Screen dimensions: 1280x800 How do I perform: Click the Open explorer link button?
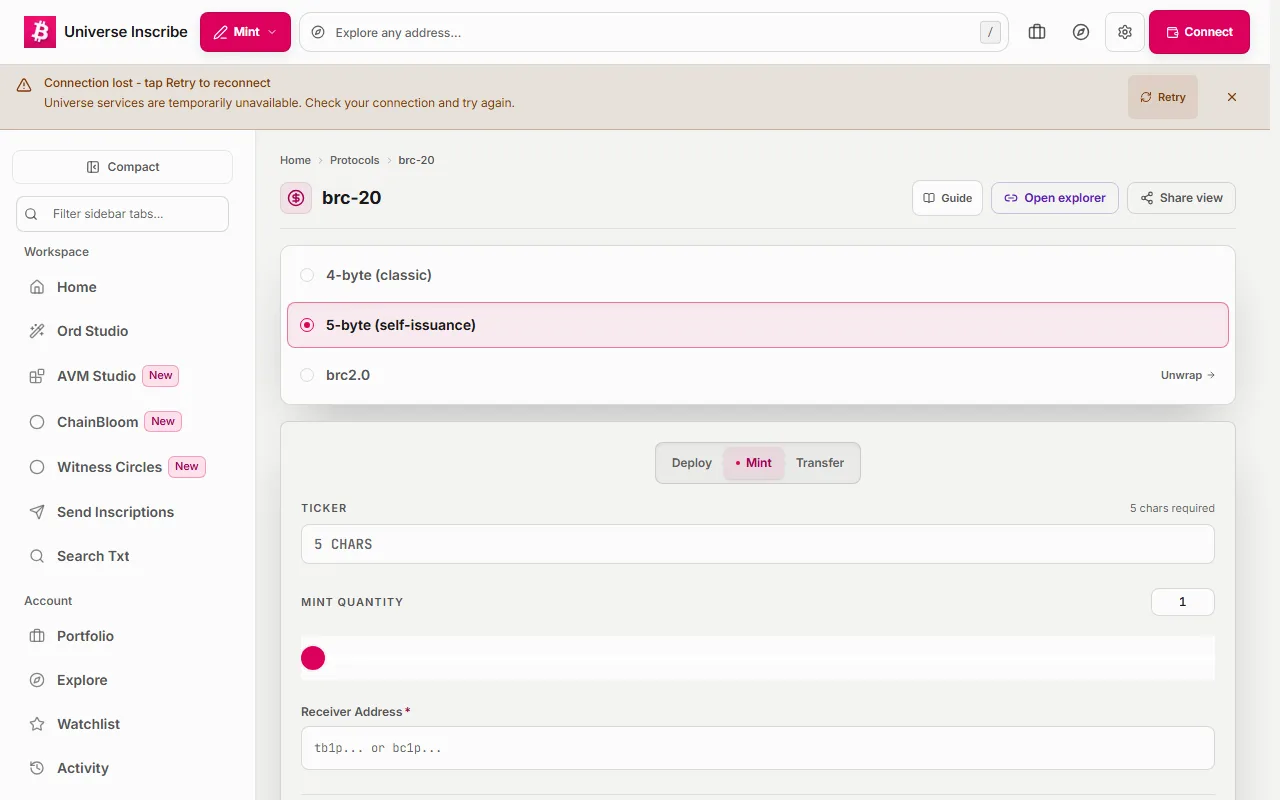(x=1055, y=198)
